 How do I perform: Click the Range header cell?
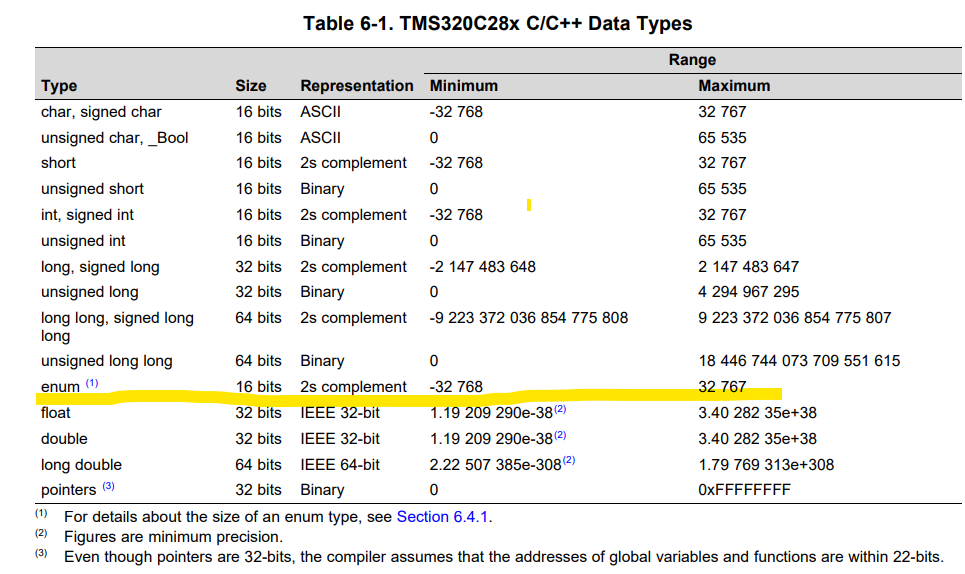coord(692,60)
